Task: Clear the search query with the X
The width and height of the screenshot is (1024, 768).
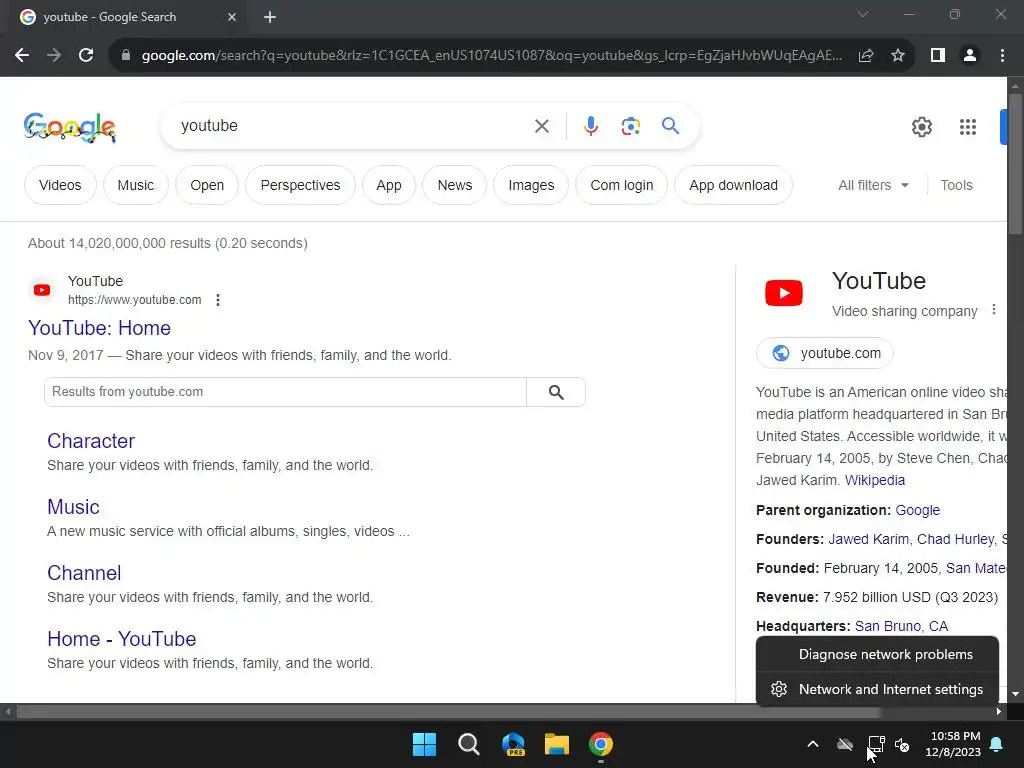Action: pos(542,126)
